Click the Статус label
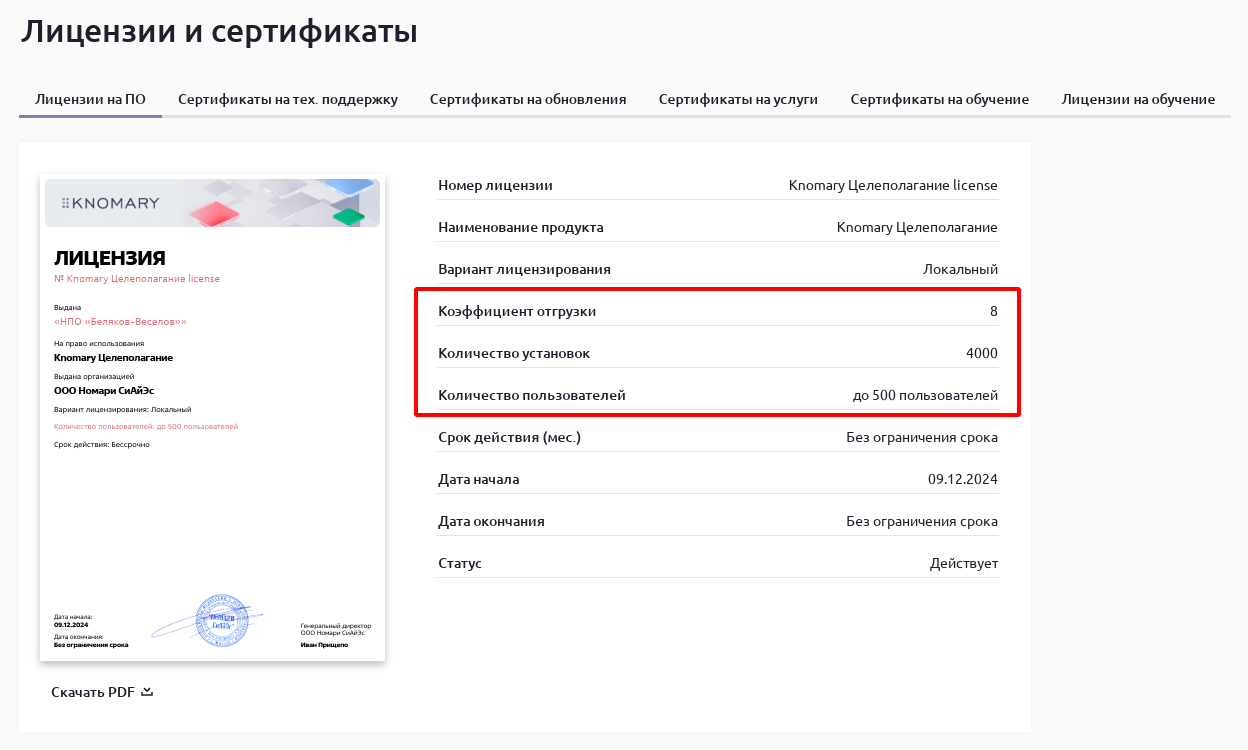1248x750 pixels. point(460,563)
